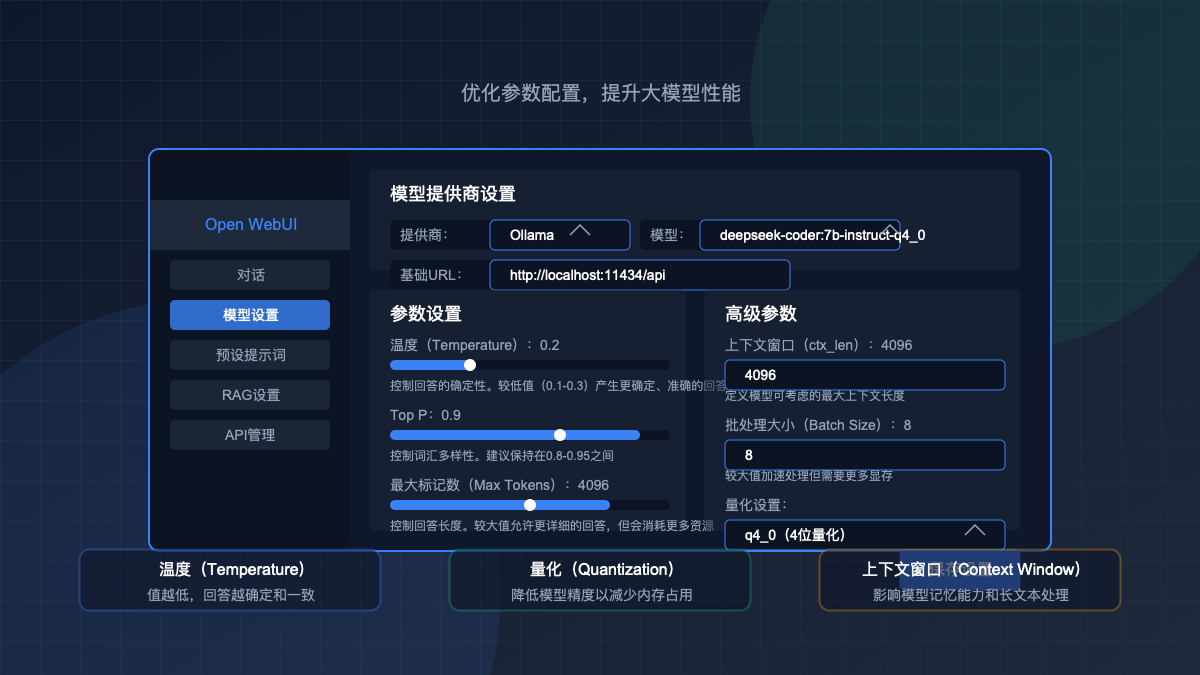
Task: Click the 温度（Temperature）：0.2 label
Action: (x=475, y=345)
